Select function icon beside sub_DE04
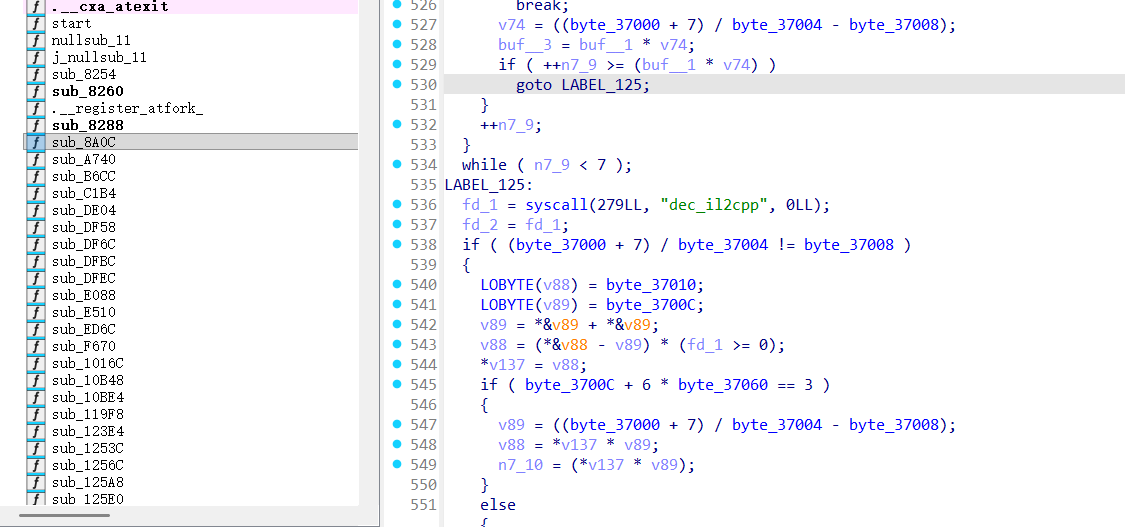The width and height of the screenshot is (1125, 527). (36, 211)
